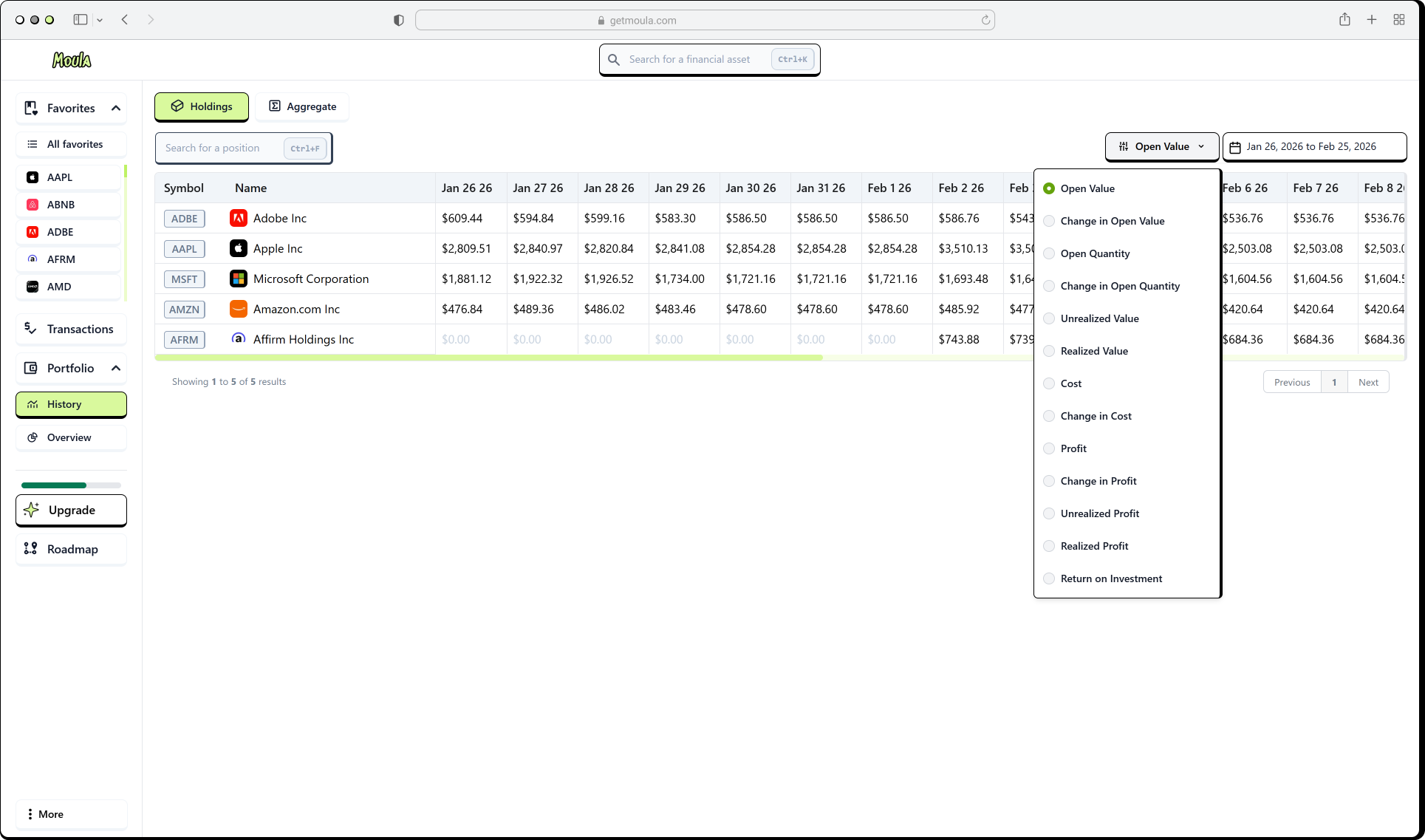Click the AFRM Affirm favorite icon in sidebar
Screen dimensions: 1425x840
(33, 259)
